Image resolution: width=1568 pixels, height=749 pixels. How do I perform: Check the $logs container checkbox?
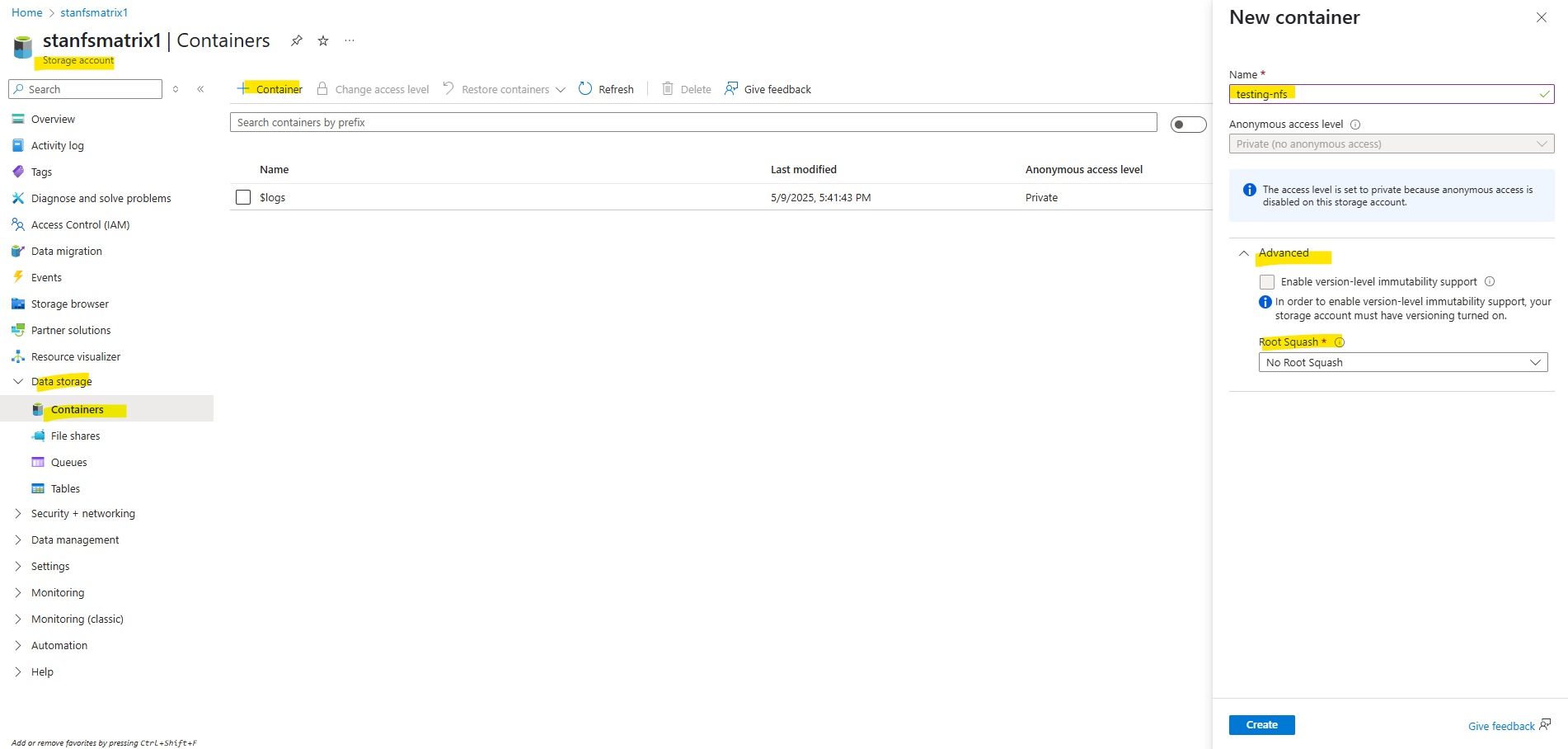[243, 197]
